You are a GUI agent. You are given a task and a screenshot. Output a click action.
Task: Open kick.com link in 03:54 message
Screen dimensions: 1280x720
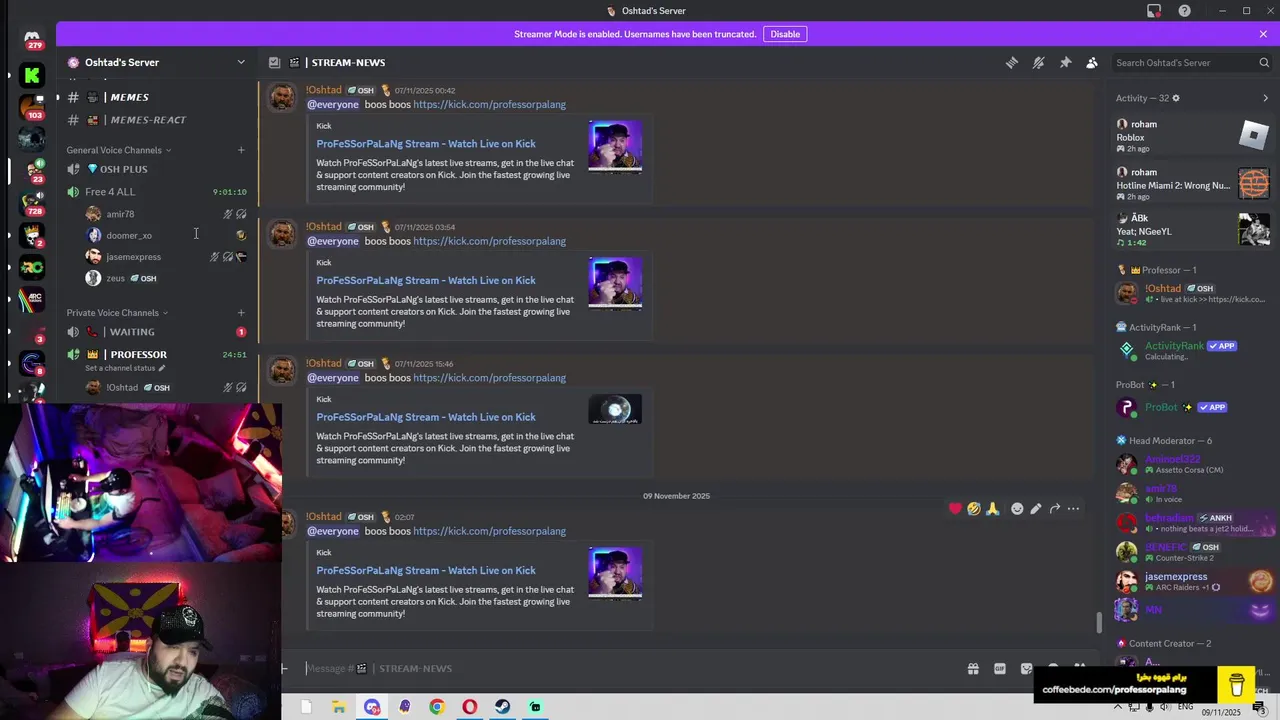coord(489,241)
